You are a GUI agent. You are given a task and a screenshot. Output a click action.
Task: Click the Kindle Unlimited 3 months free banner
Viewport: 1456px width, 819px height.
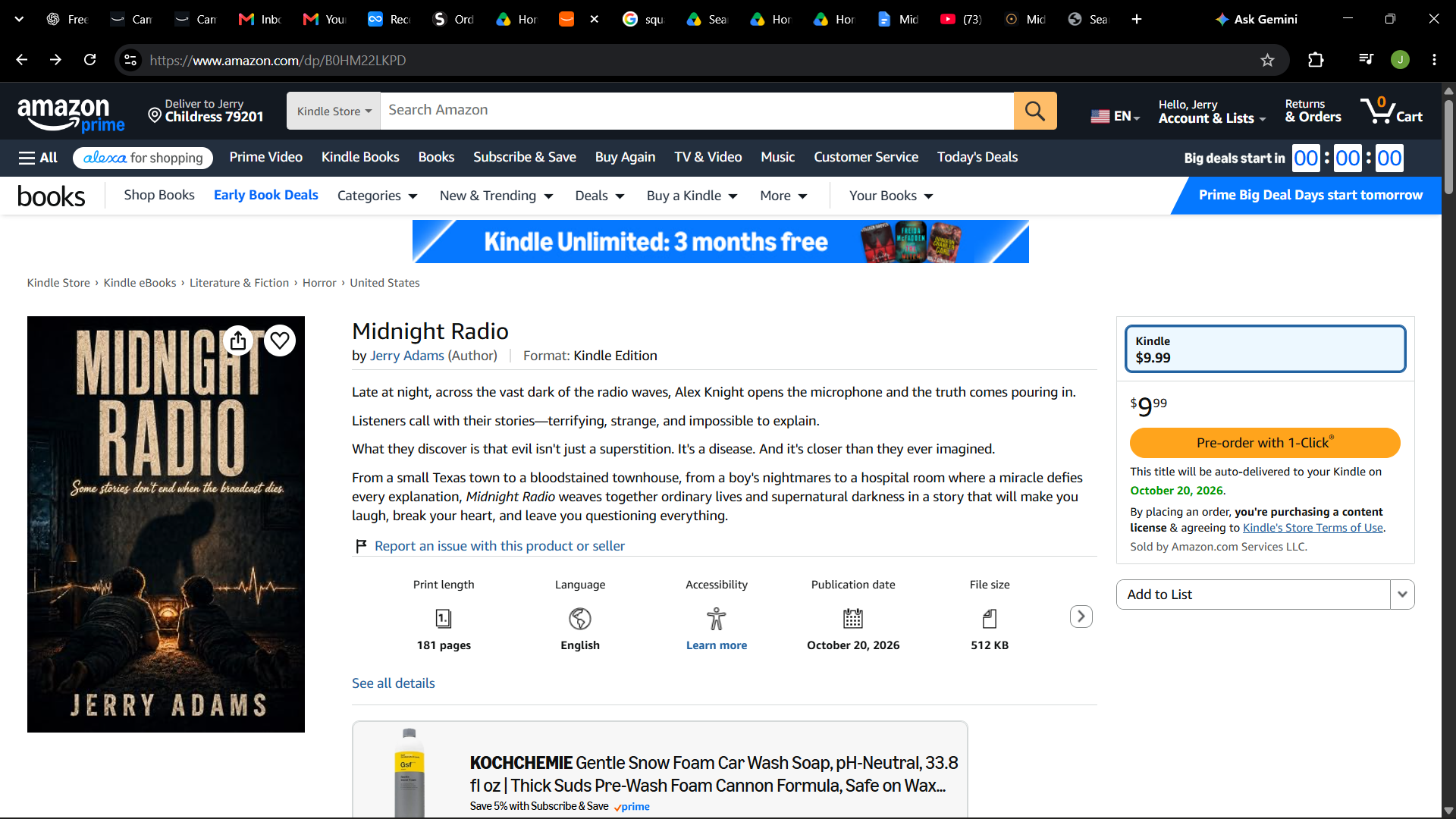click(720, 242)
